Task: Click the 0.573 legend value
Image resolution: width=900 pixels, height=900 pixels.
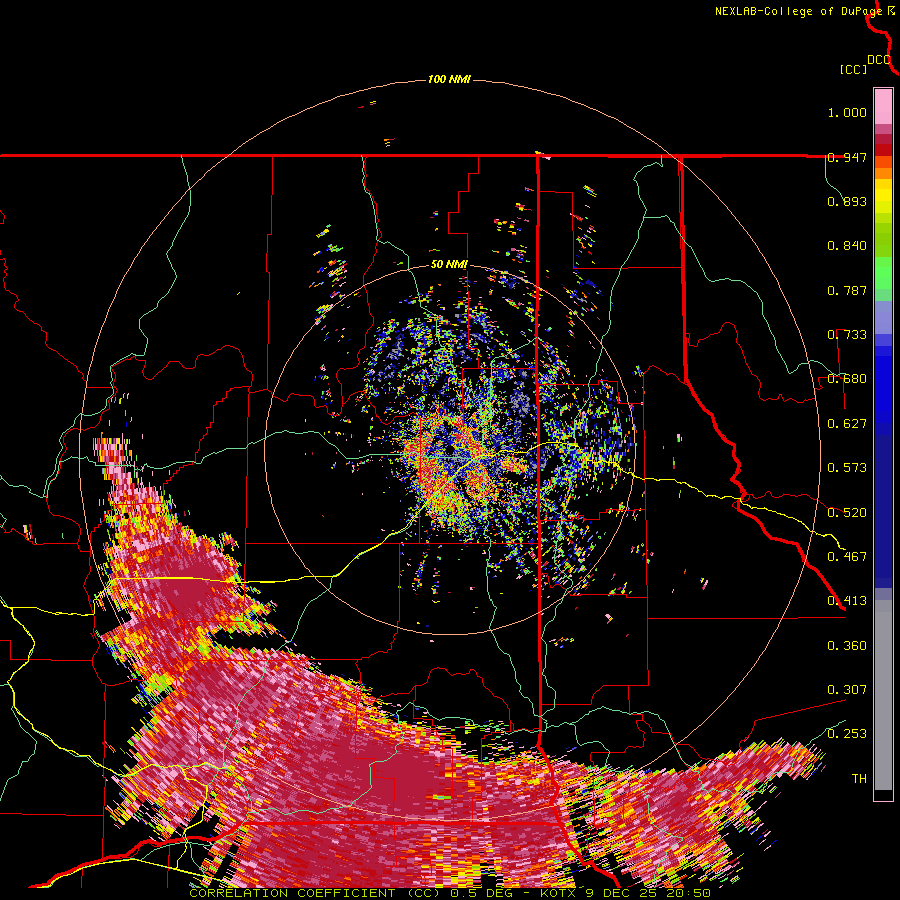Action: (x=847, y=468)
